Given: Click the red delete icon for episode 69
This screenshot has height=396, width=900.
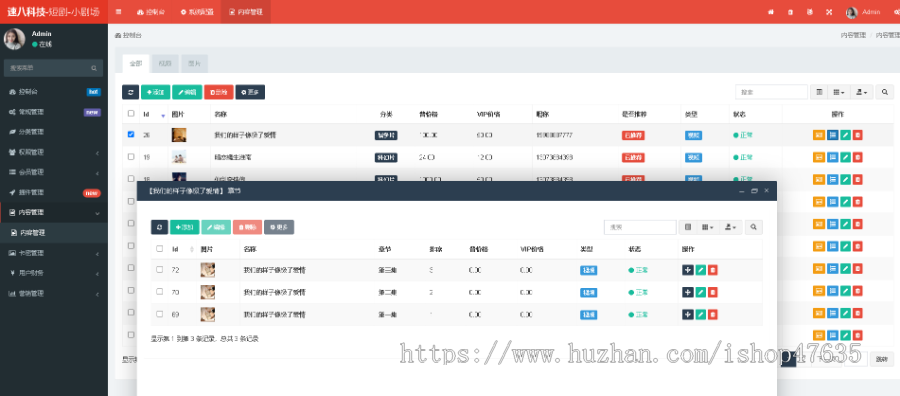Looking at the screenshot, I should (x=712, y=315).
